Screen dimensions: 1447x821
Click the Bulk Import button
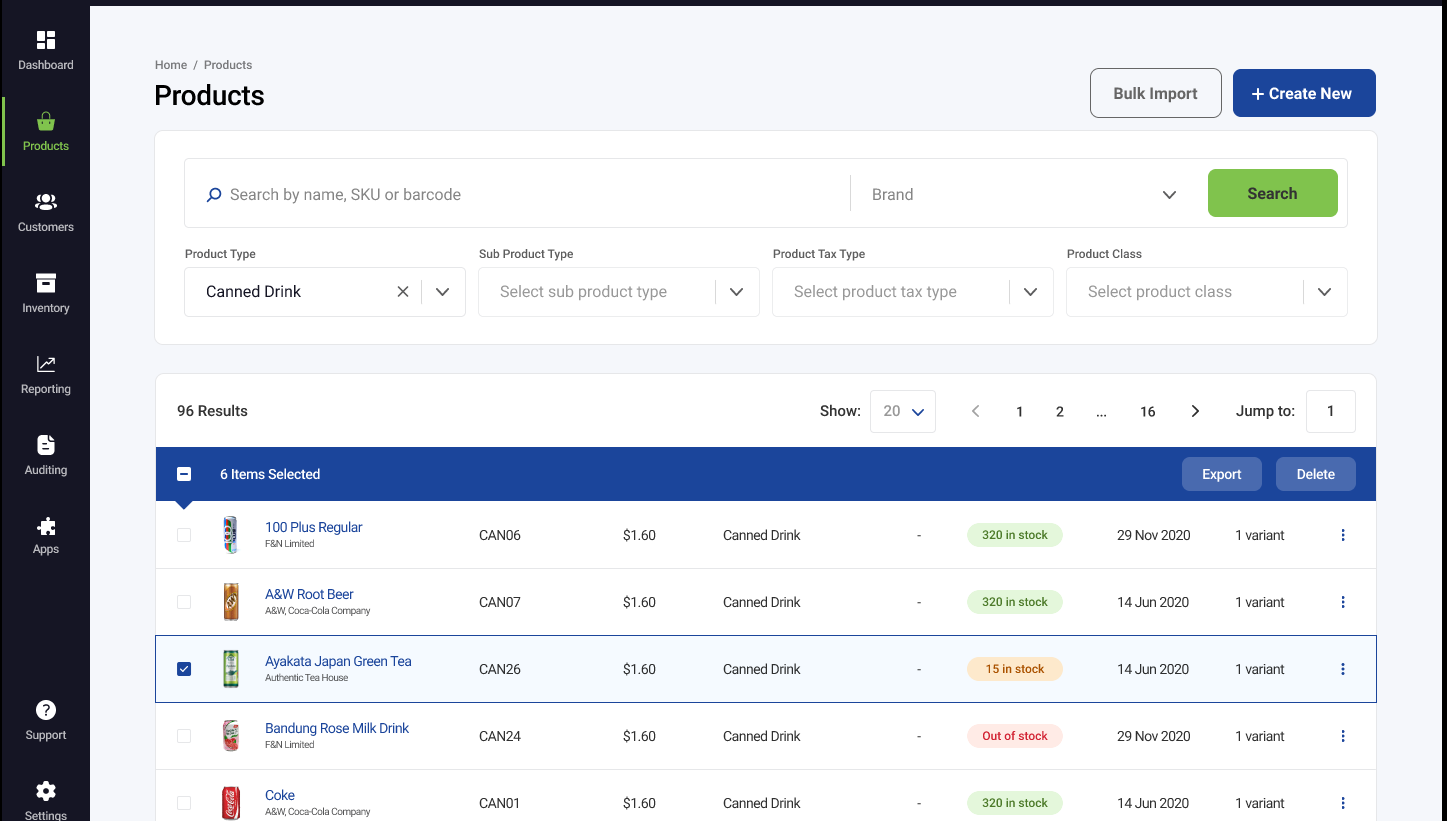1156,93
